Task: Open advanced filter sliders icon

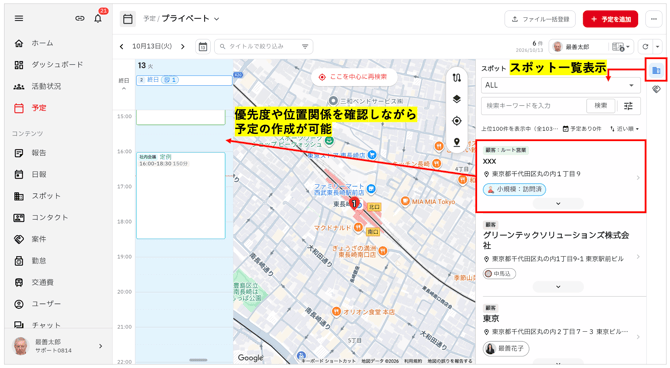Action: pos(628,106)
